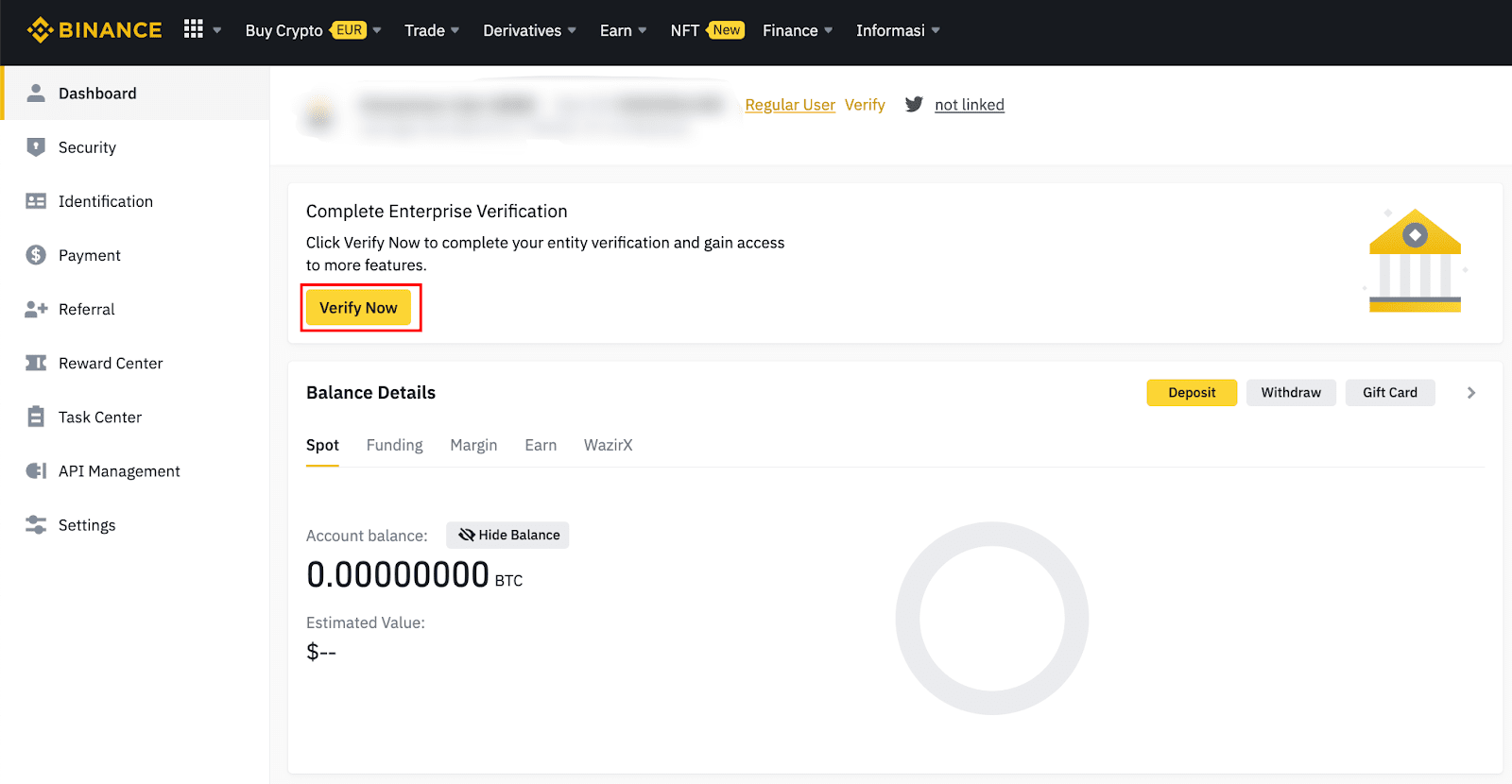Expand the Finance dropdown menu
The image size is (1512, 784).
point(798,30)
